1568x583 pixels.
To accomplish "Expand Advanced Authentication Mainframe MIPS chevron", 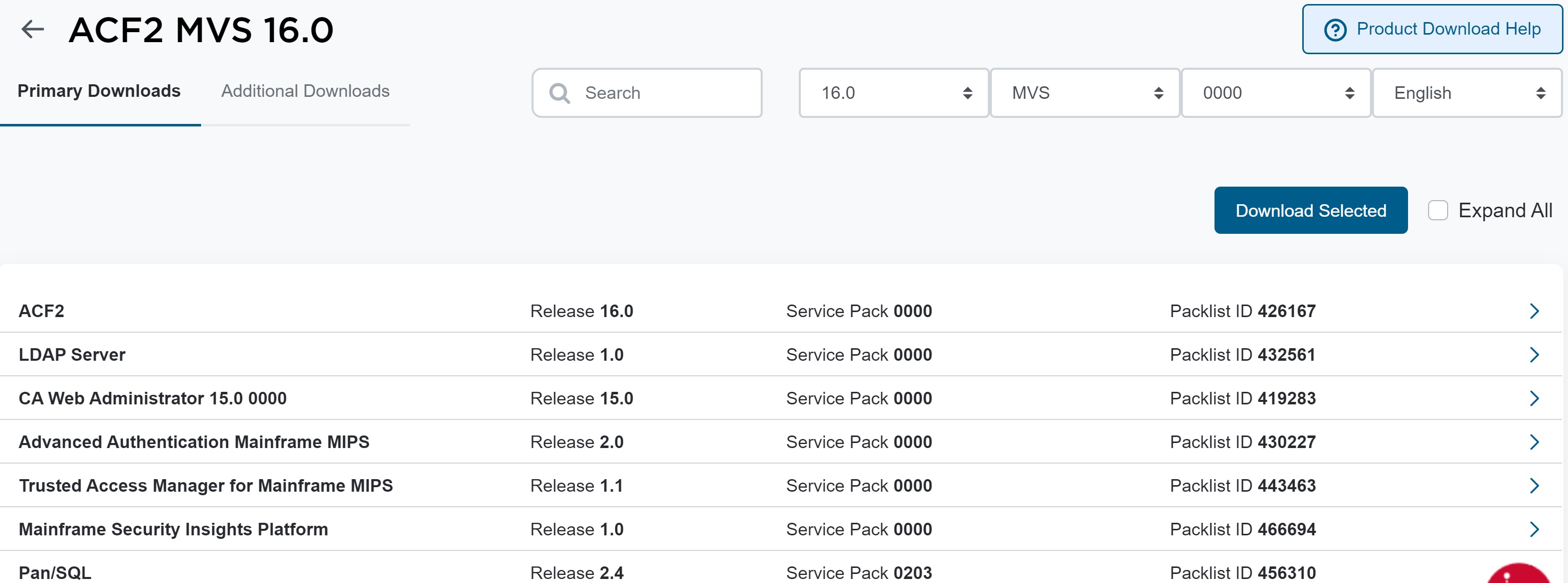I will click(x=1533, y=443).
